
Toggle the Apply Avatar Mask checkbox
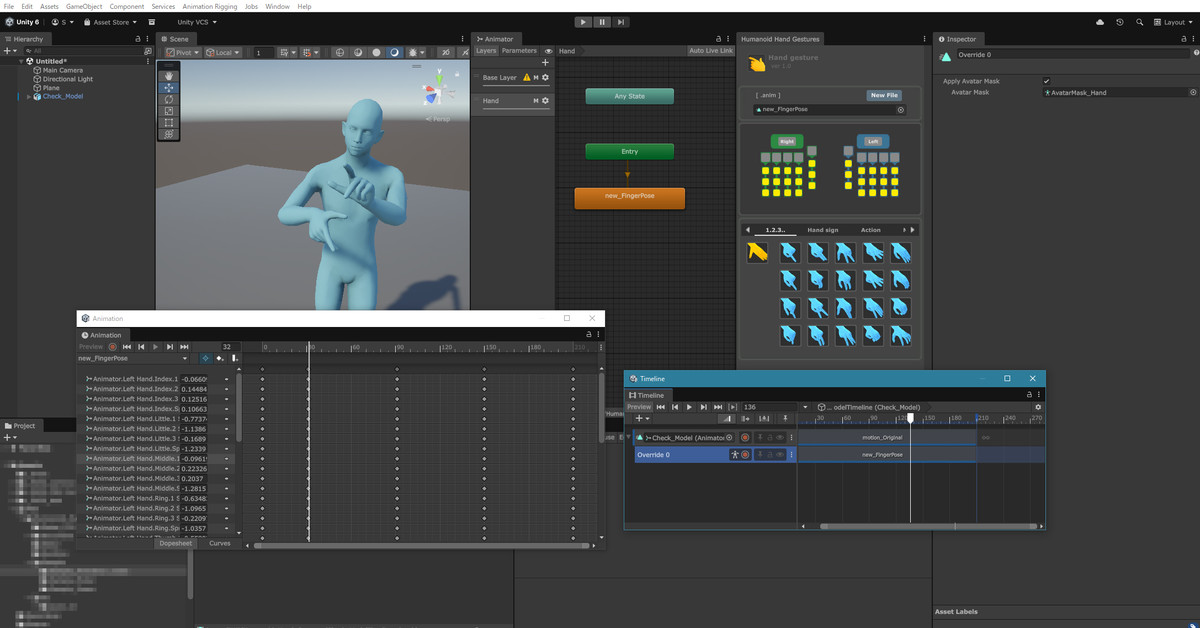click(1046, 81)
